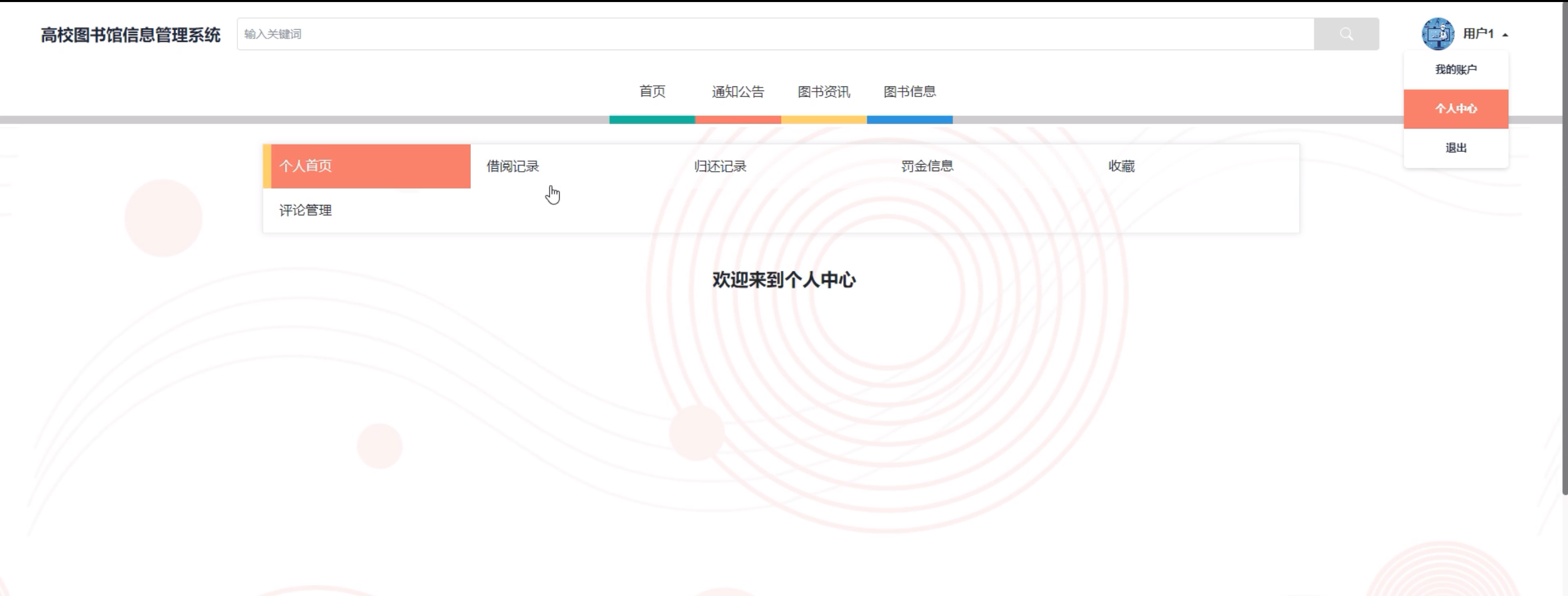Click the search magnifier icon button
The height and width of the screenshot is (596, 1568).
(x=1346, y=34)
